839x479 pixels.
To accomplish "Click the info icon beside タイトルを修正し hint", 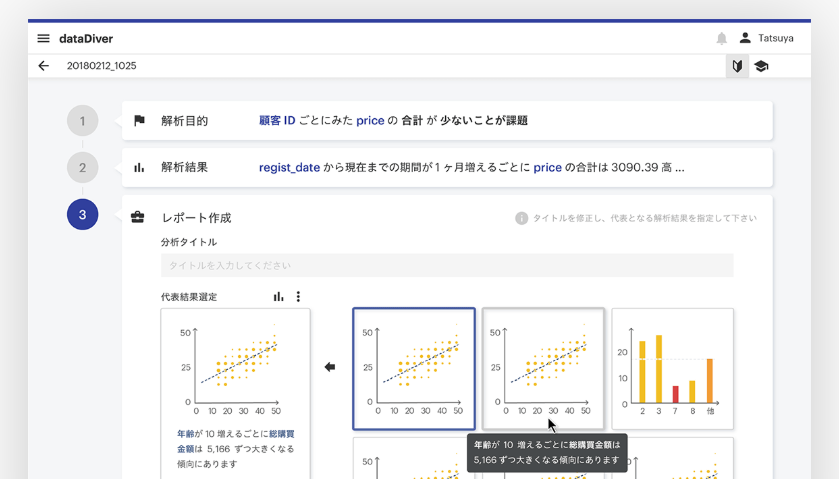I will (x=521, y=218).
